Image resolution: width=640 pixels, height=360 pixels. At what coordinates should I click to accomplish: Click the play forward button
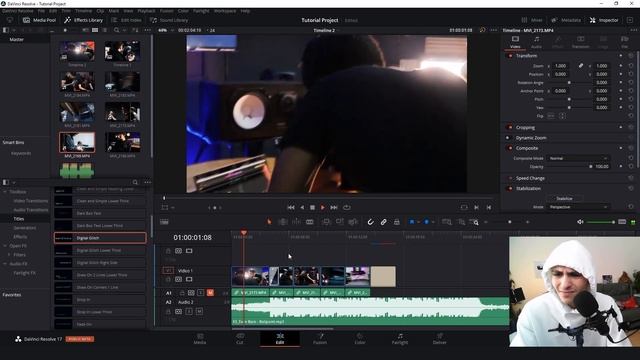click(x=323, y=207)
